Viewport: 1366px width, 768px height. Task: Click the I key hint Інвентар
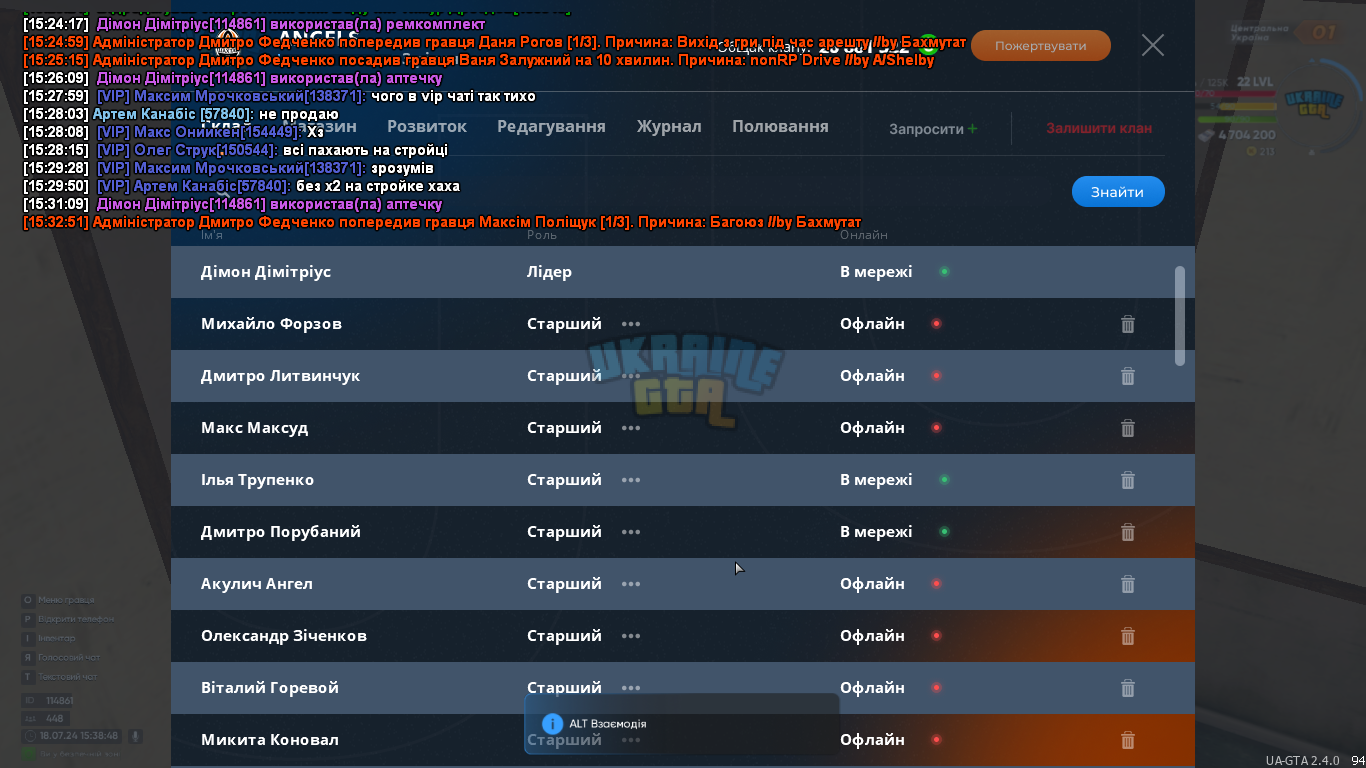click(49, 638)
